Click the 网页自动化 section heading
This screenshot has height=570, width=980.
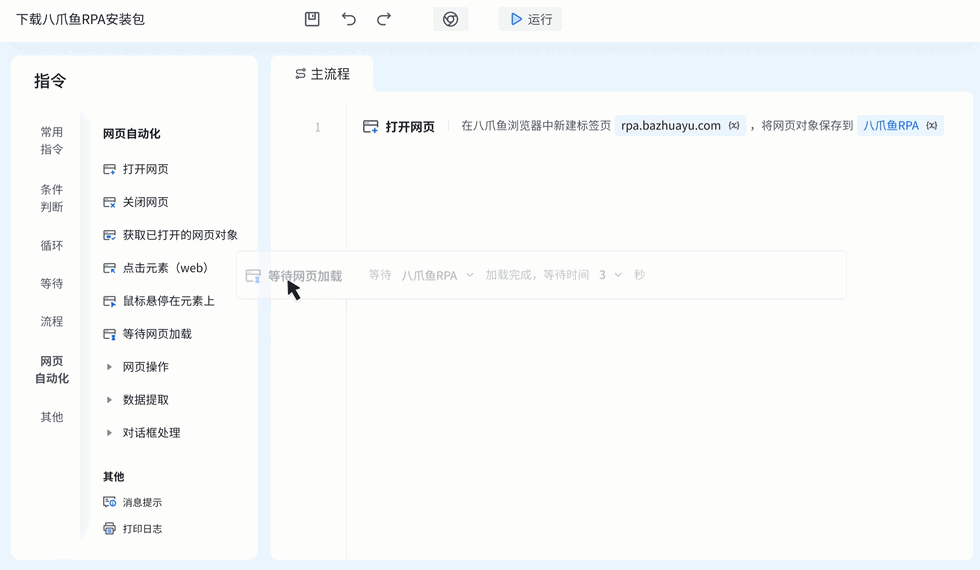tap(131, 134)
